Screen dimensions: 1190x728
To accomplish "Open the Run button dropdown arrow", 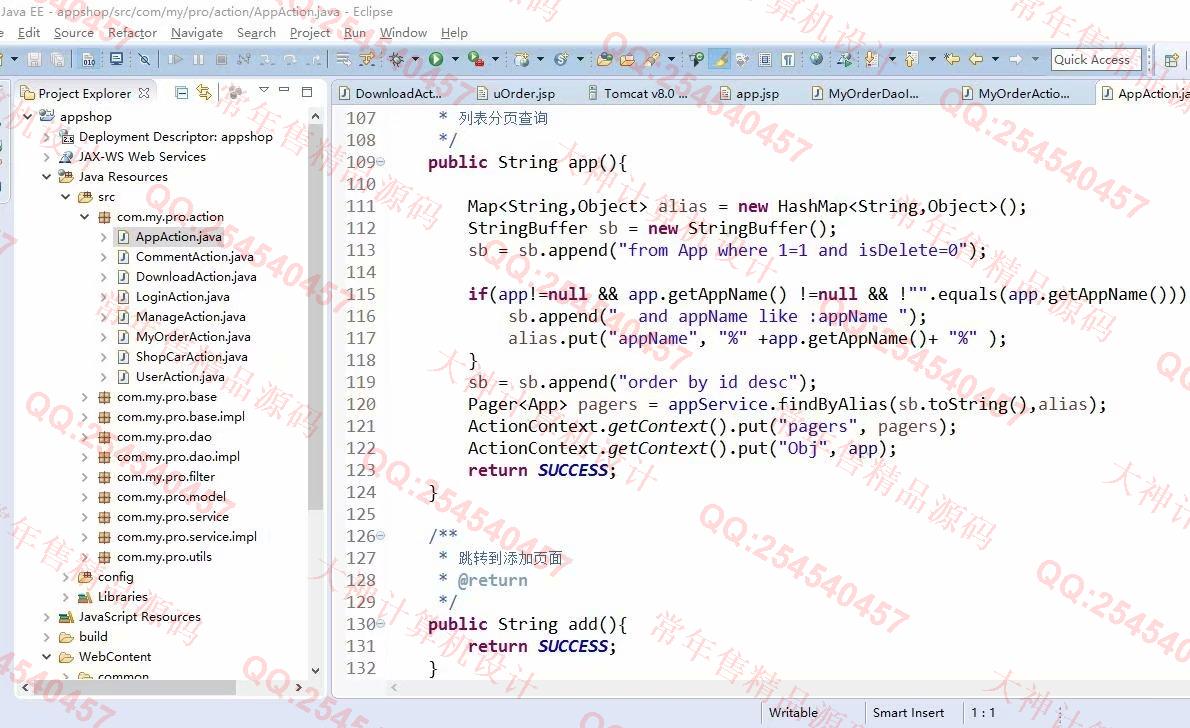I will point(455,59).
